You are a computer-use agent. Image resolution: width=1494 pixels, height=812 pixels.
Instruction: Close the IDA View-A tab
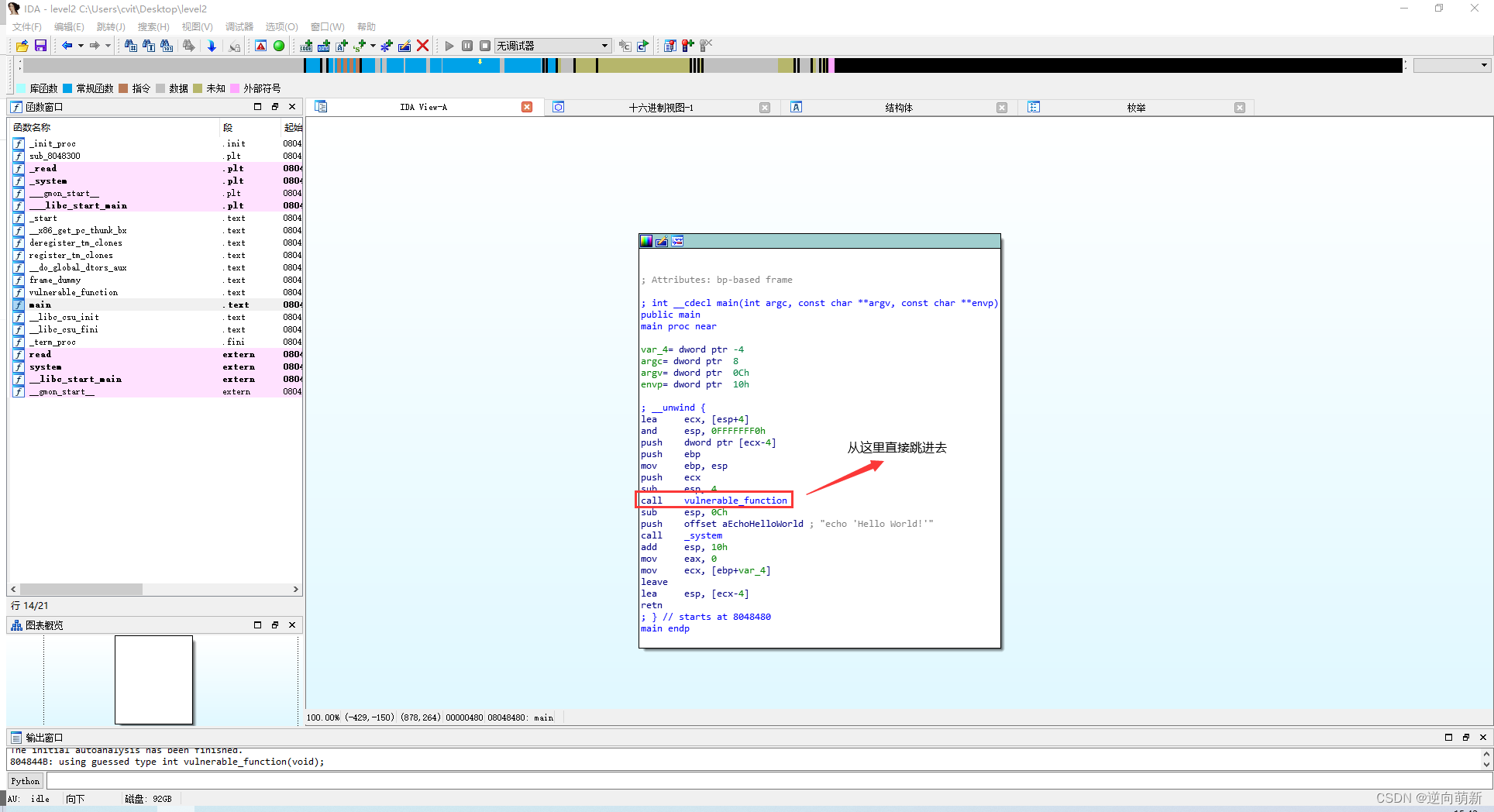[527, 108]
